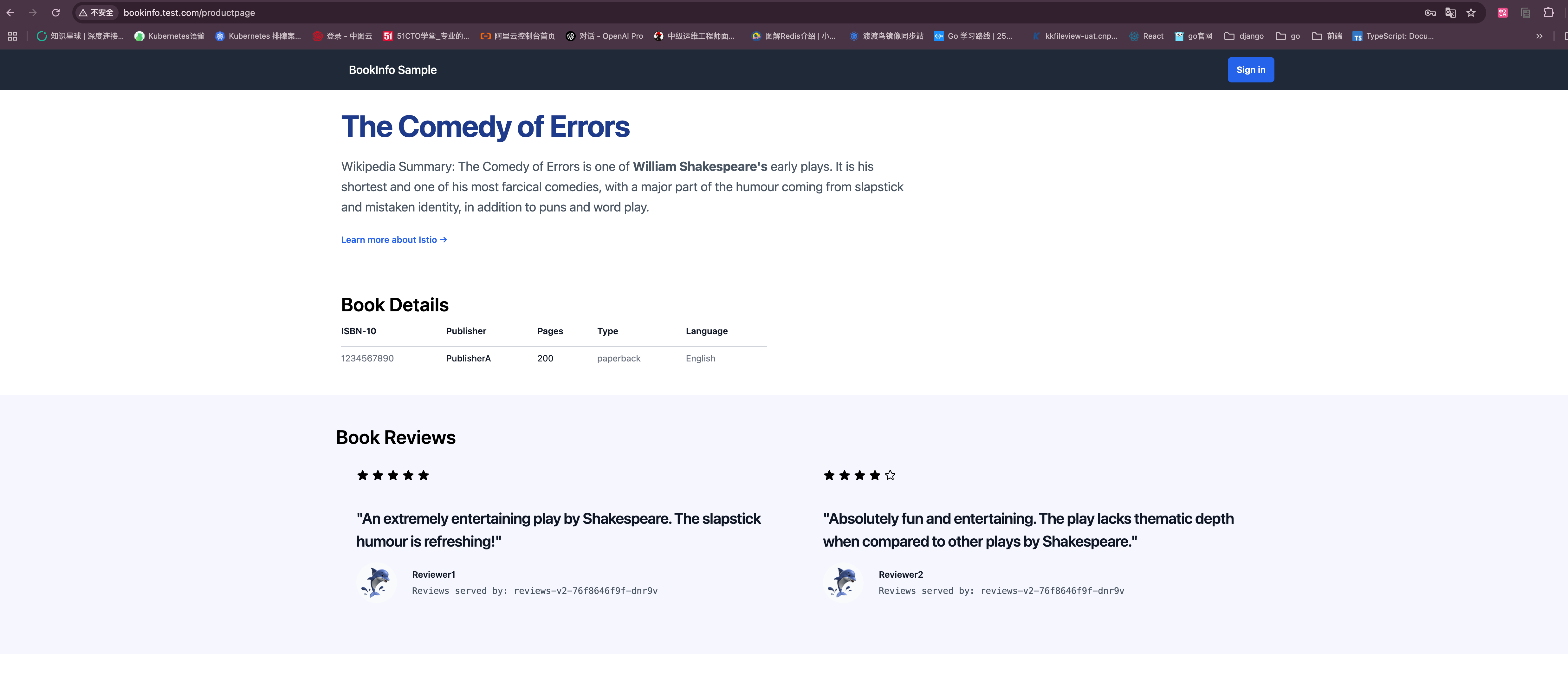Open 阿里云控制台首页 bookmark
This screenshot has width=1568, height=695.
[x=517, y=36]
